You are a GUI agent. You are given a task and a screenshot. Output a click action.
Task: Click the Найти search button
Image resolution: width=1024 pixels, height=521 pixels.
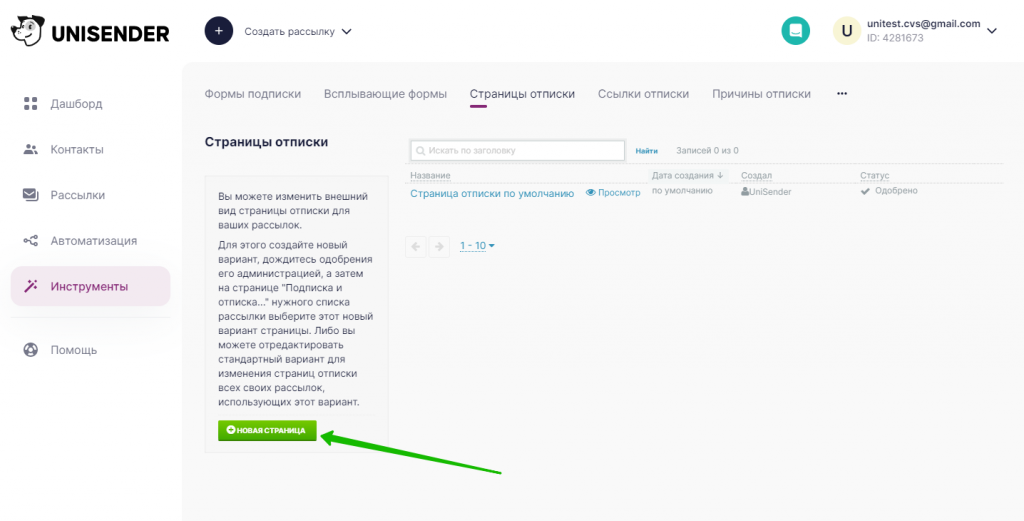(647, 151)
